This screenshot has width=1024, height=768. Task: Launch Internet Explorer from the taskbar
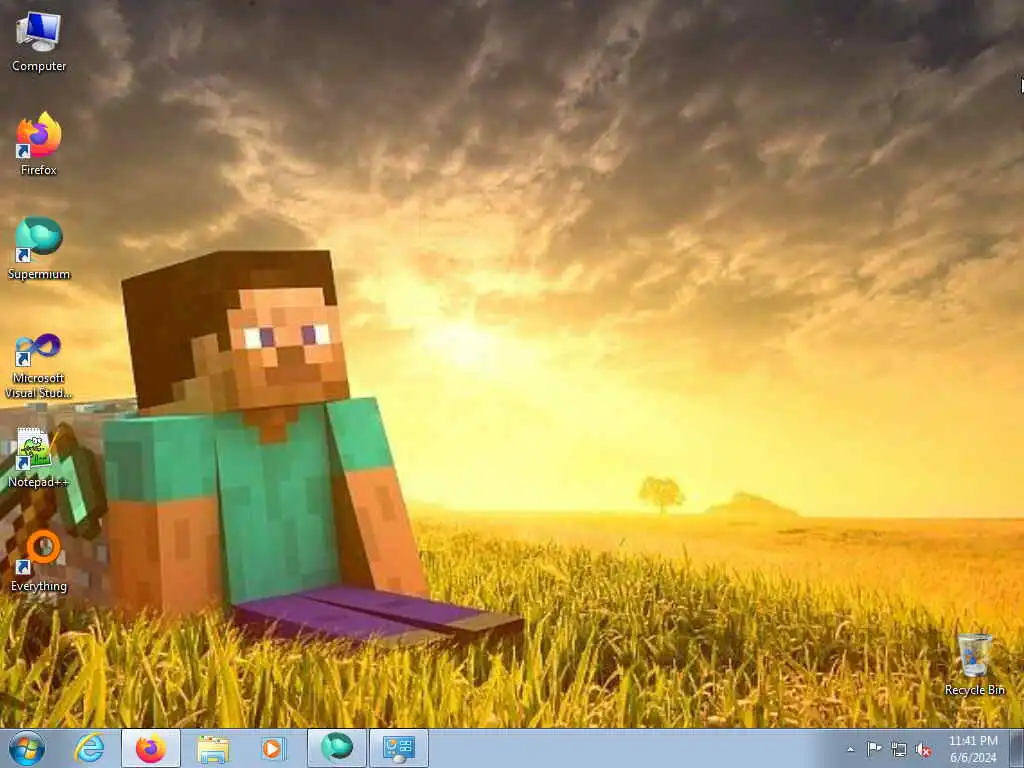89,748
